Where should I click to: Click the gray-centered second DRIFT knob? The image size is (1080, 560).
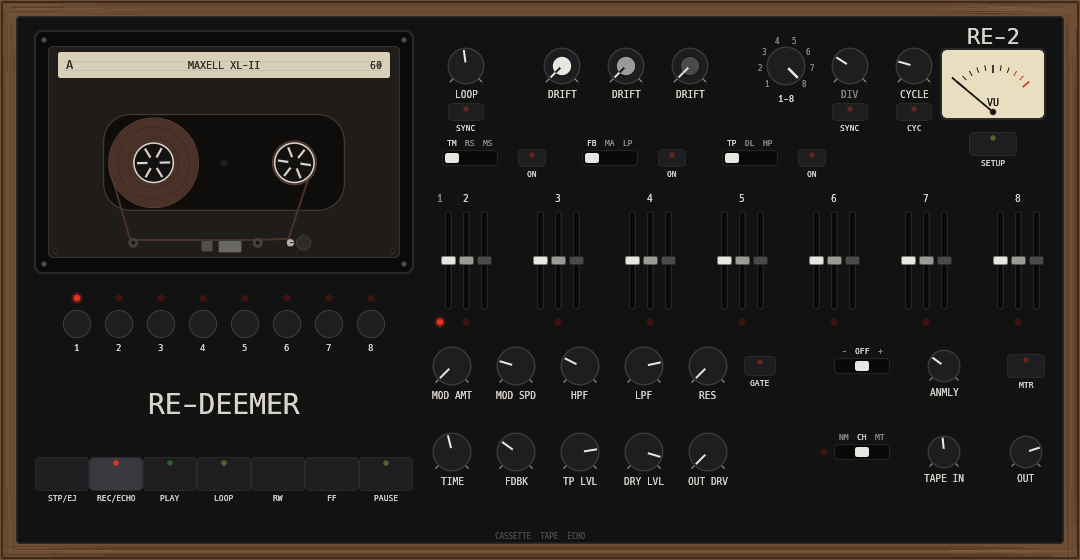pyautogui.click(x=626, y=66)
